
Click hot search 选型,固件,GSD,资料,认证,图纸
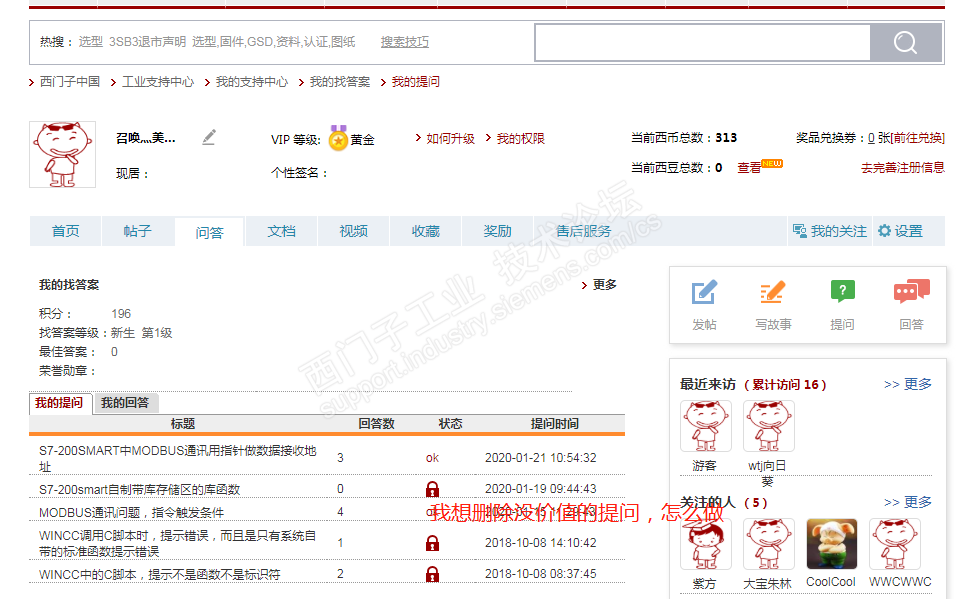point(274,42)
